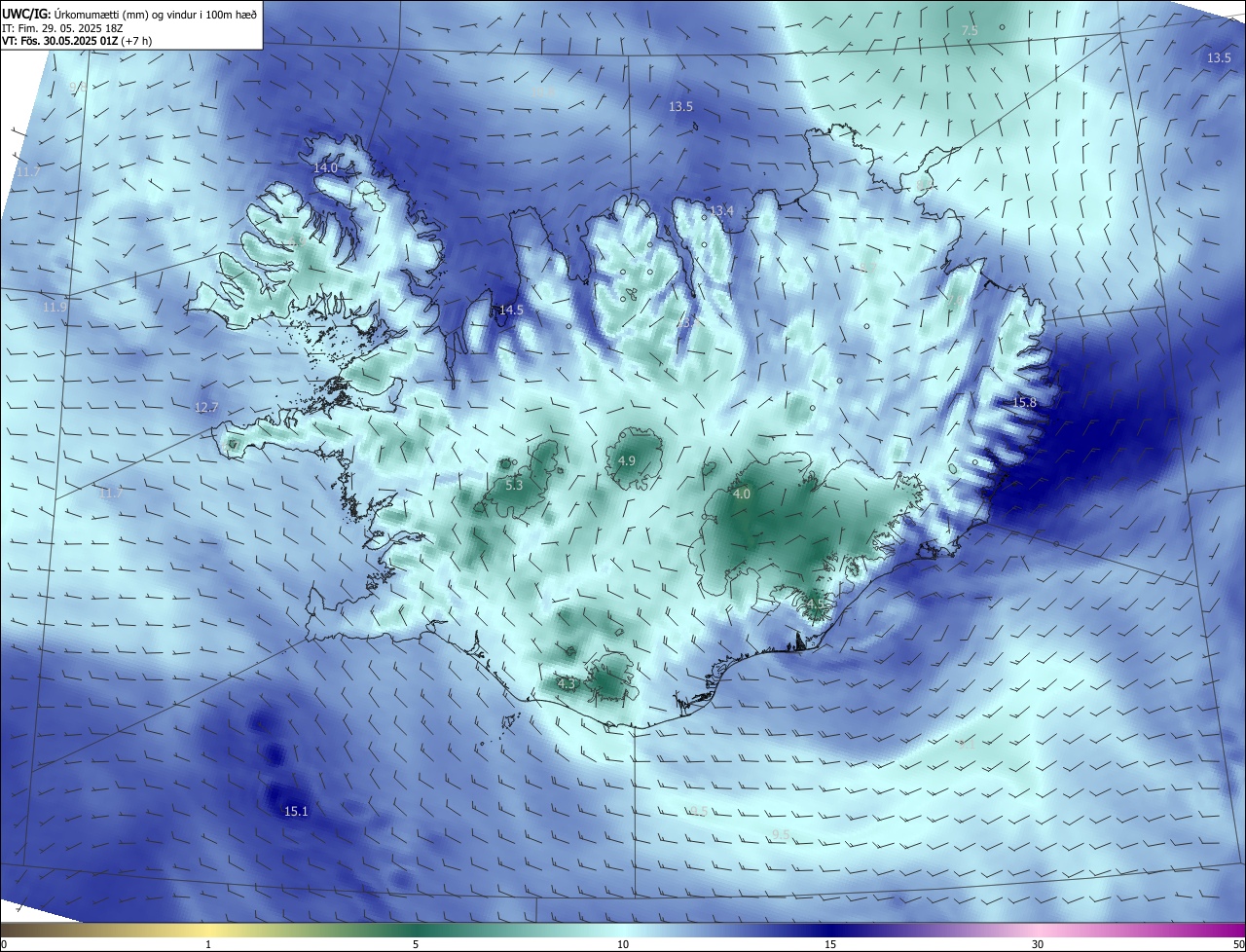The image size is (1246, 952).
Task: Click the 4.3 value near the south coast
Action: pos(567,684)
